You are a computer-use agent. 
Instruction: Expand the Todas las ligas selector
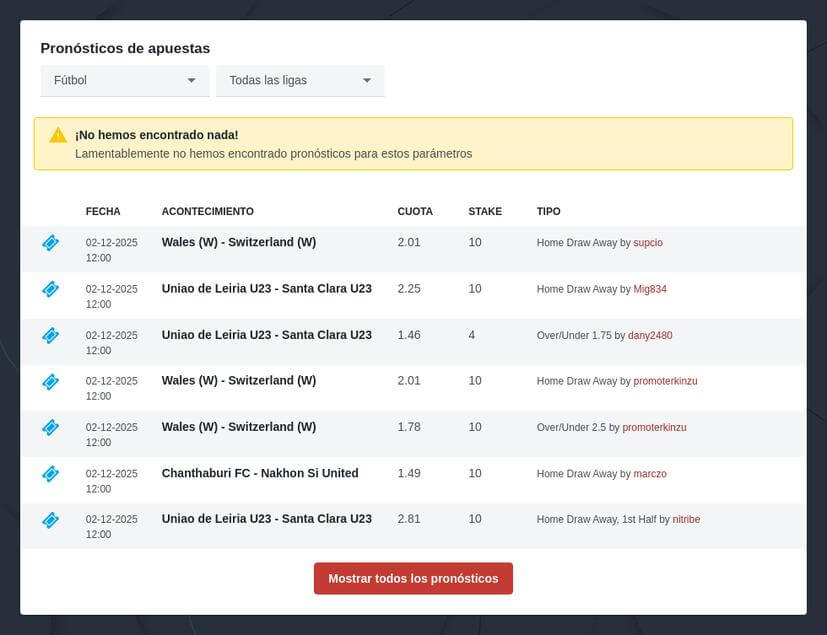[x=299, y=80]
